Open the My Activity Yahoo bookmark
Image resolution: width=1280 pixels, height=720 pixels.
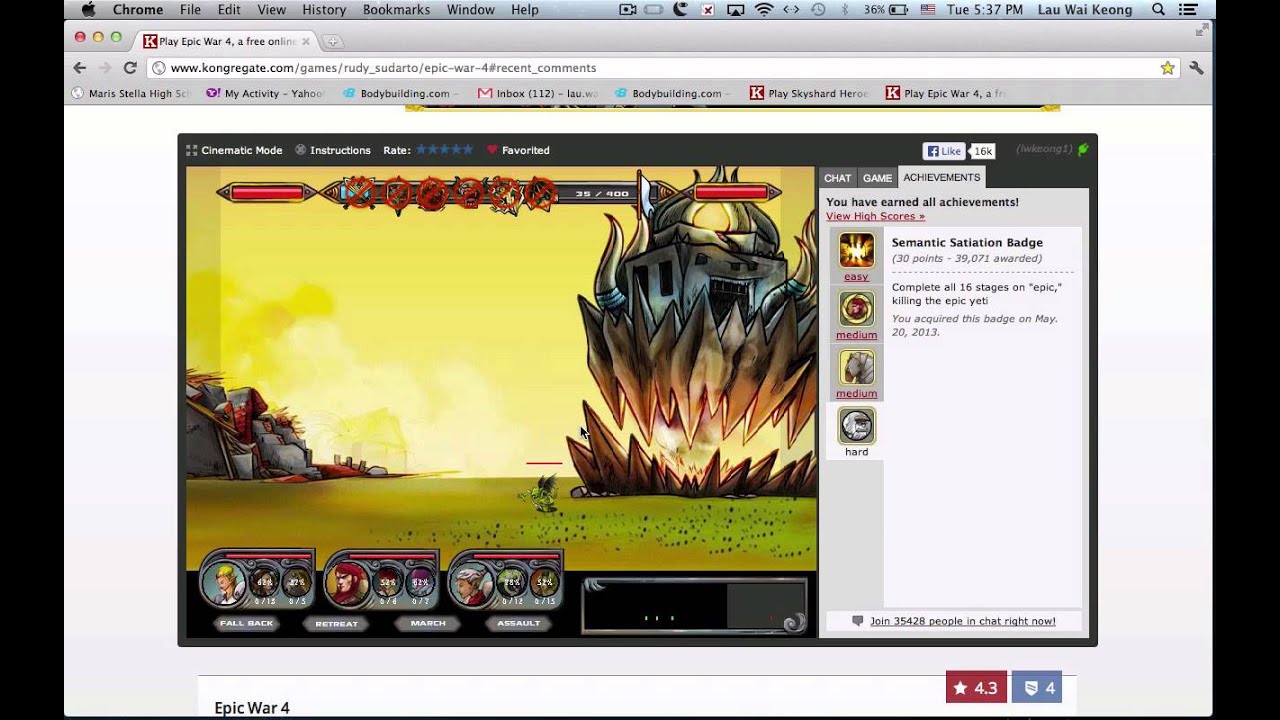tap(265, 93)
